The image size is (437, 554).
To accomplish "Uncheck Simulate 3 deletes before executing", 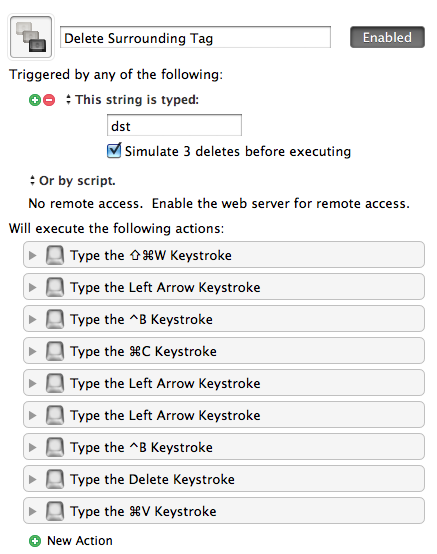I will pyautogui.click(x=114, y=151).
